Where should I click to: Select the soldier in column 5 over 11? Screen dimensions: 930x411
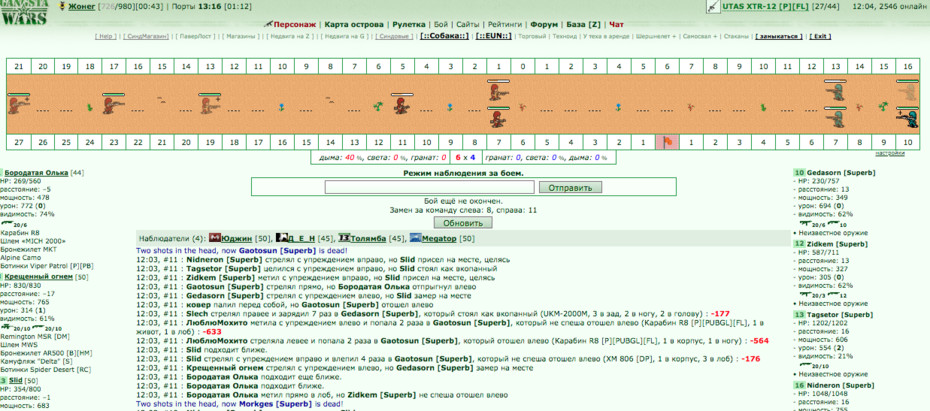click(402, 105)
